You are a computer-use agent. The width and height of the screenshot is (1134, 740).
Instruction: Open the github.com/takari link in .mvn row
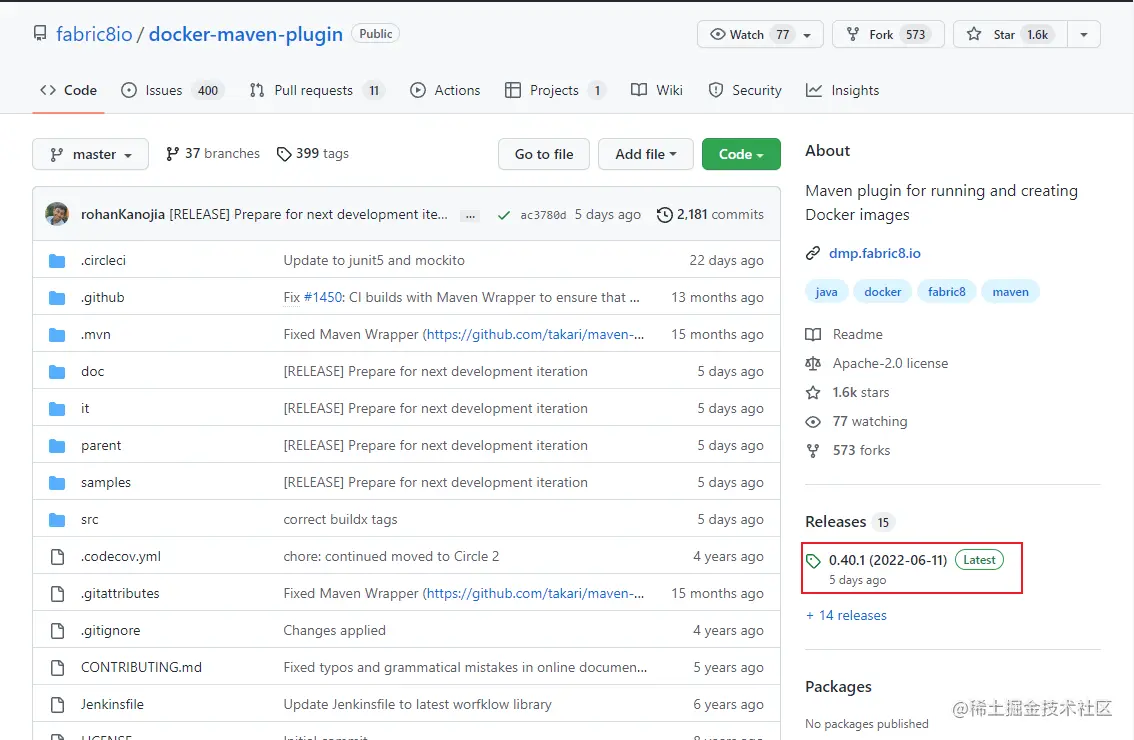(x=533, y=334)
